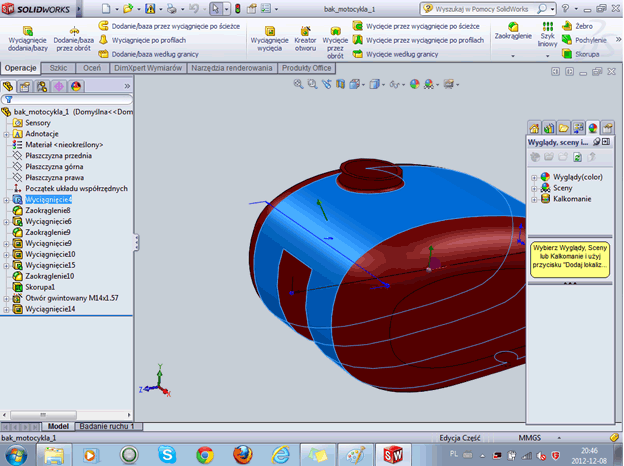The image size is (624, 466).
Task: Expand the Adnotacje tree node
Action: [x=6, y=135]
